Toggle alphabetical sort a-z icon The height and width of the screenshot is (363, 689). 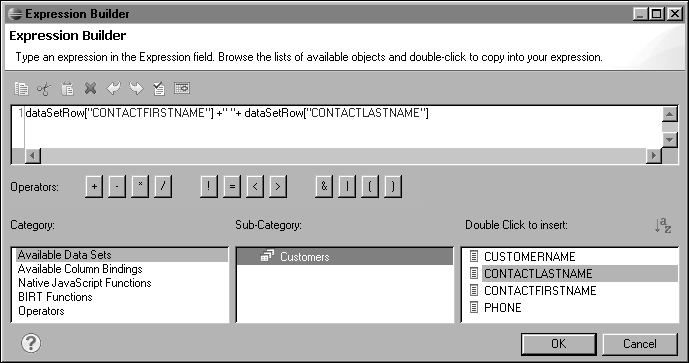[663, 225]
